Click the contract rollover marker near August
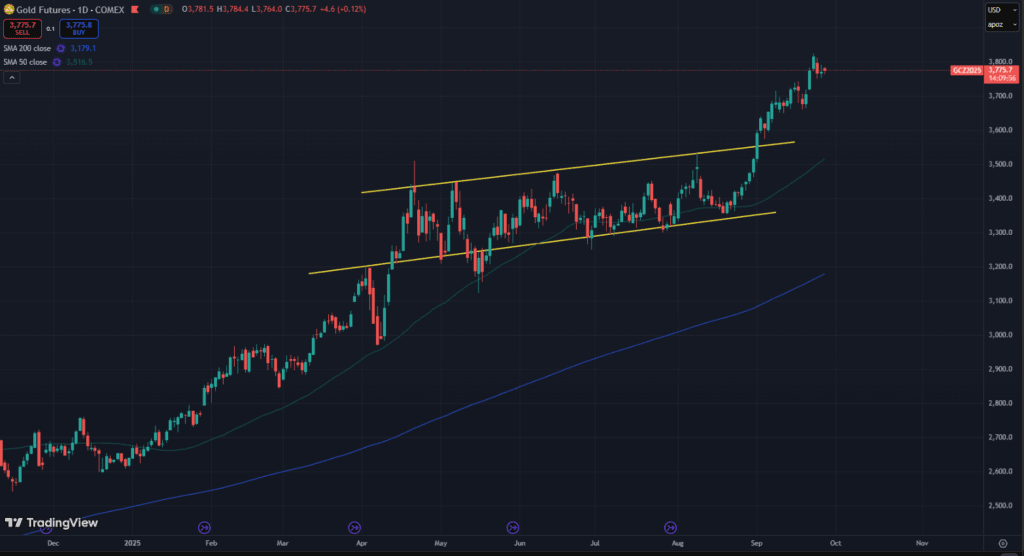 click(671, 527)
